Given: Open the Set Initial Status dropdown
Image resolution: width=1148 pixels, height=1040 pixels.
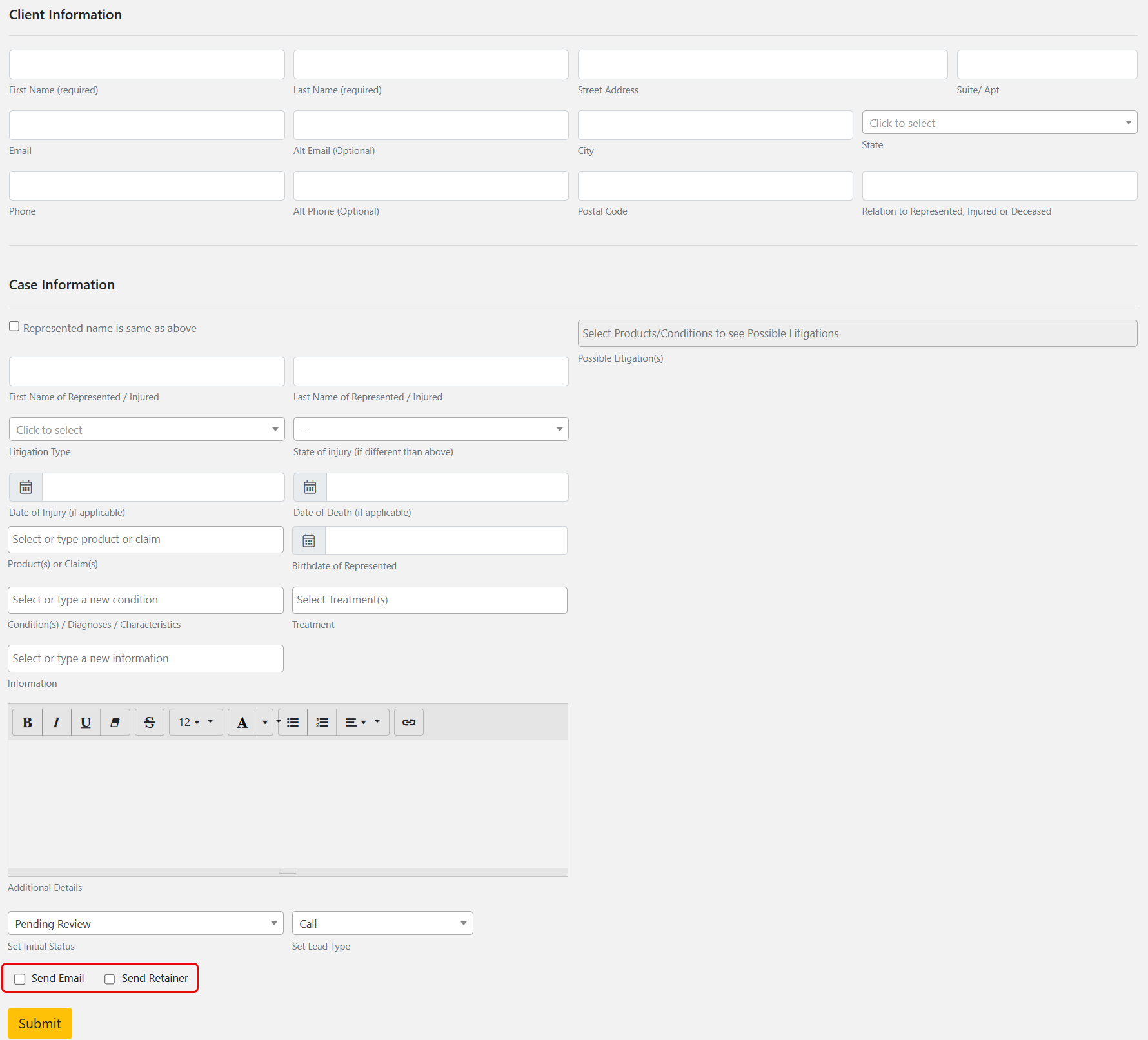Looking at the screenshot, I should pyautogui.click(x=145, y=923).
